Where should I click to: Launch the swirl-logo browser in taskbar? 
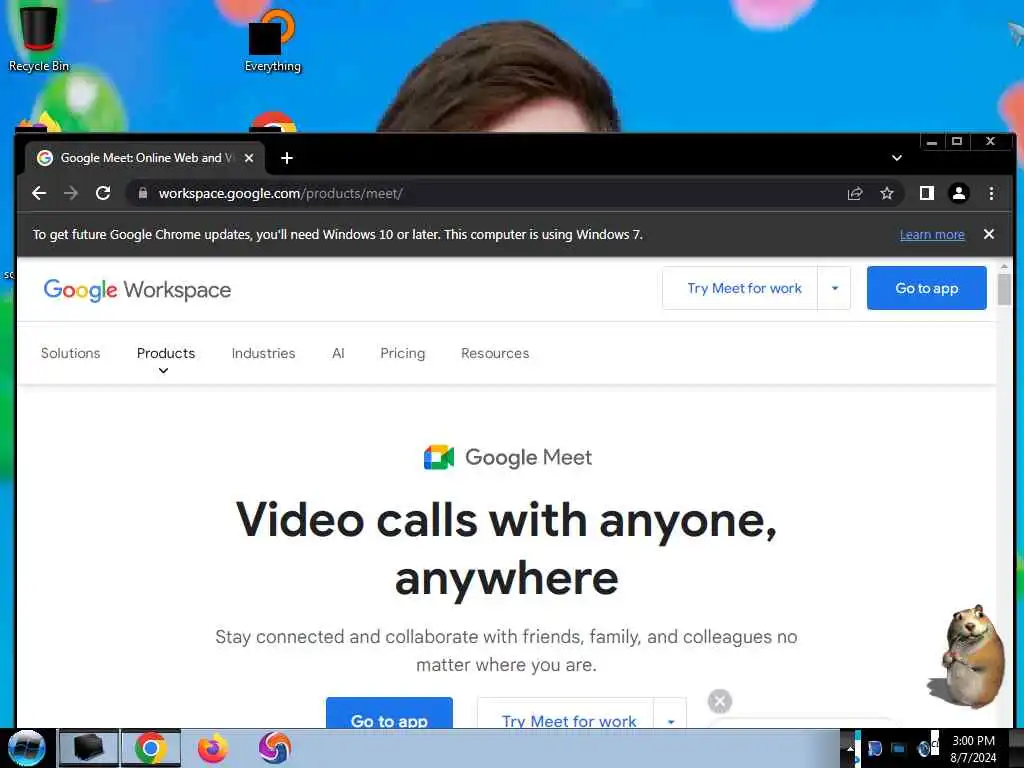click(275, 748)
